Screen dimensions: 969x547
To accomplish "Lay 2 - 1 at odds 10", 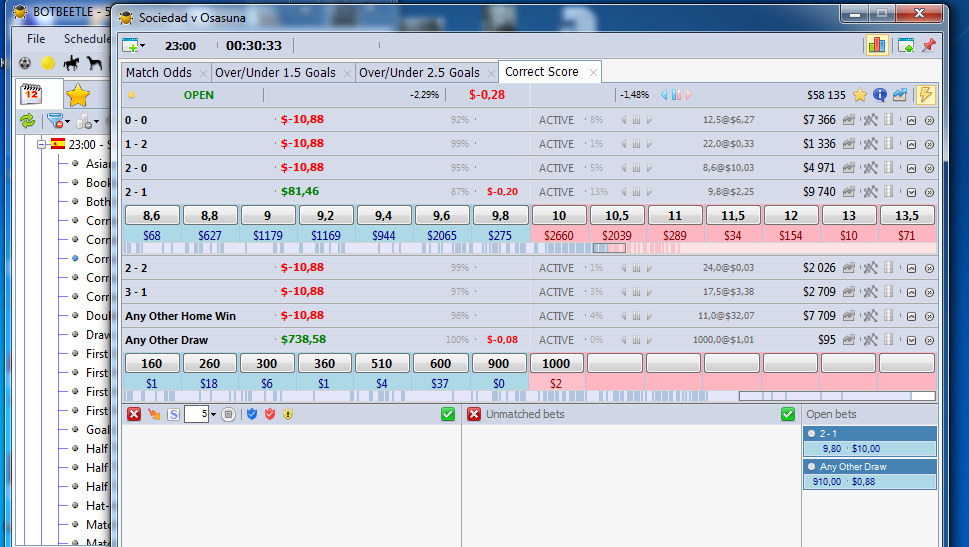I will (x=559, y=216).
